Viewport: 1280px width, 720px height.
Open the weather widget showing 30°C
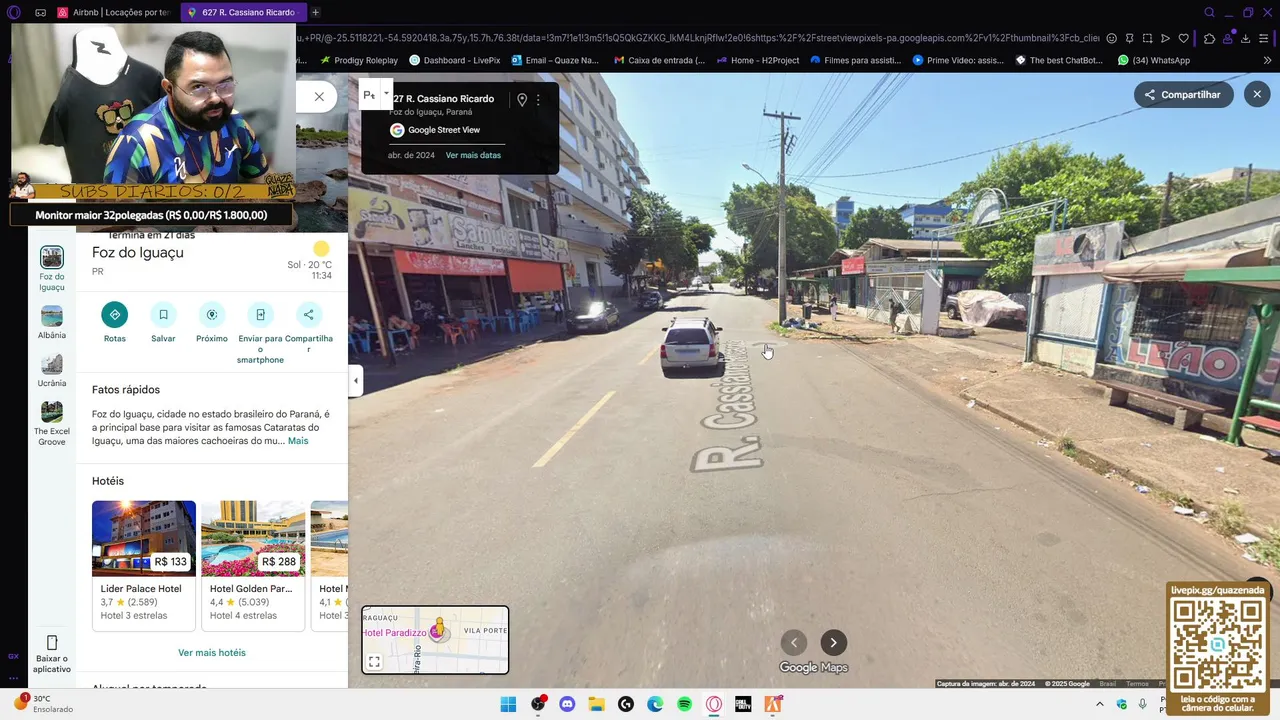pos(43,704)
